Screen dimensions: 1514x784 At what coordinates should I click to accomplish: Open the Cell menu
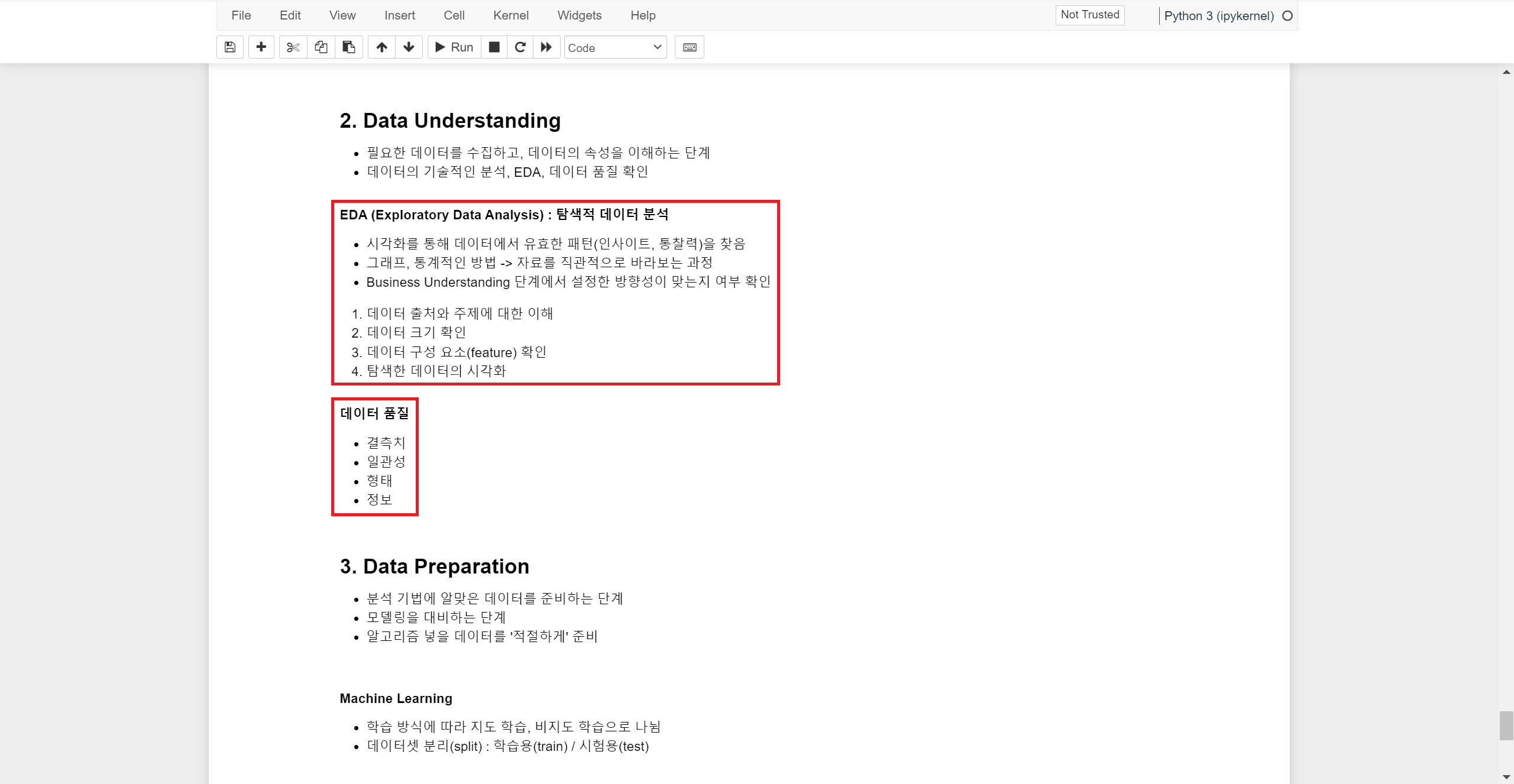coord(454,15)
